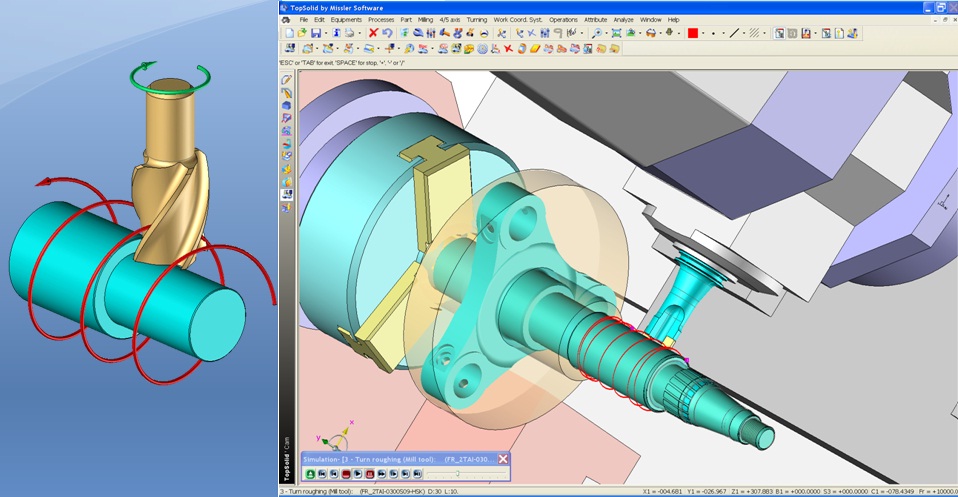Click the Undo arrow icon

387,33
